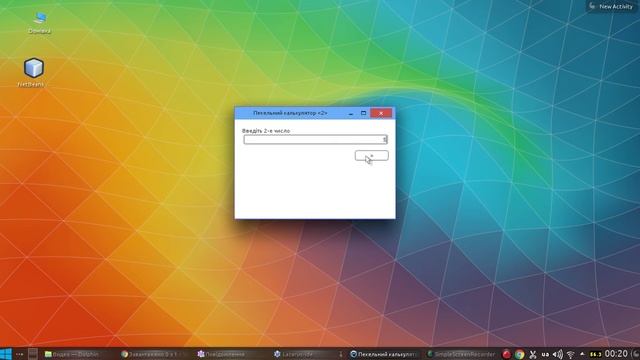Screen dimensions: 640x360
Task: Close the Пекельний калькулятор dialog
Action: (381, 113)
